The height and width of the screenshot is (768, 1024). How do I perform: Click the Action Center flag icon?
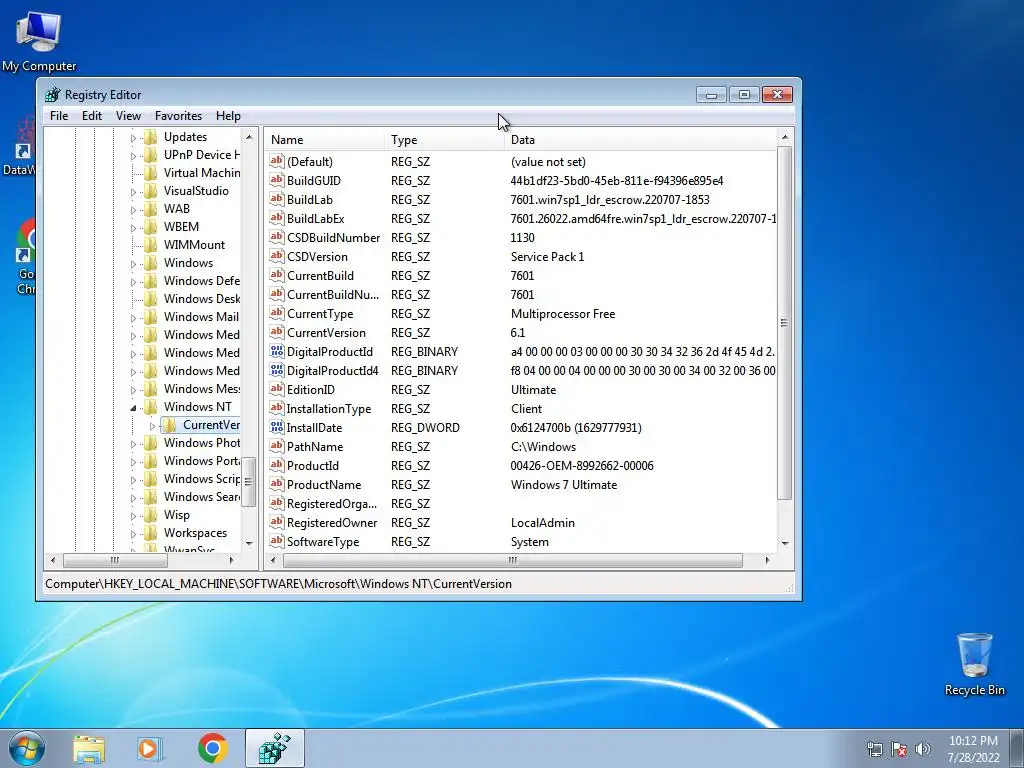pyautogui.click(x=899, y=749)
